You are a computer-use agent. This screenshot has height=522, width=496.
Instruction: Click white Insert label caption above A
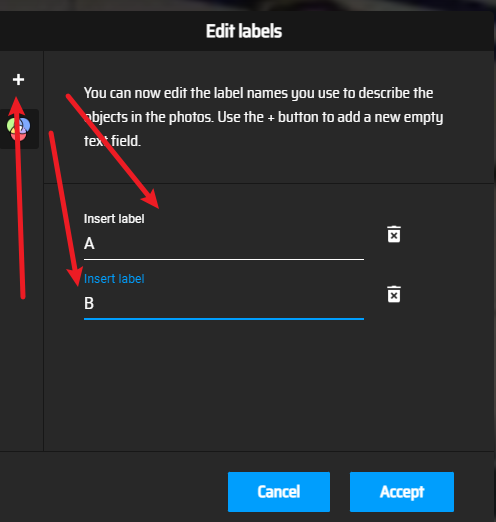[114, 219]
